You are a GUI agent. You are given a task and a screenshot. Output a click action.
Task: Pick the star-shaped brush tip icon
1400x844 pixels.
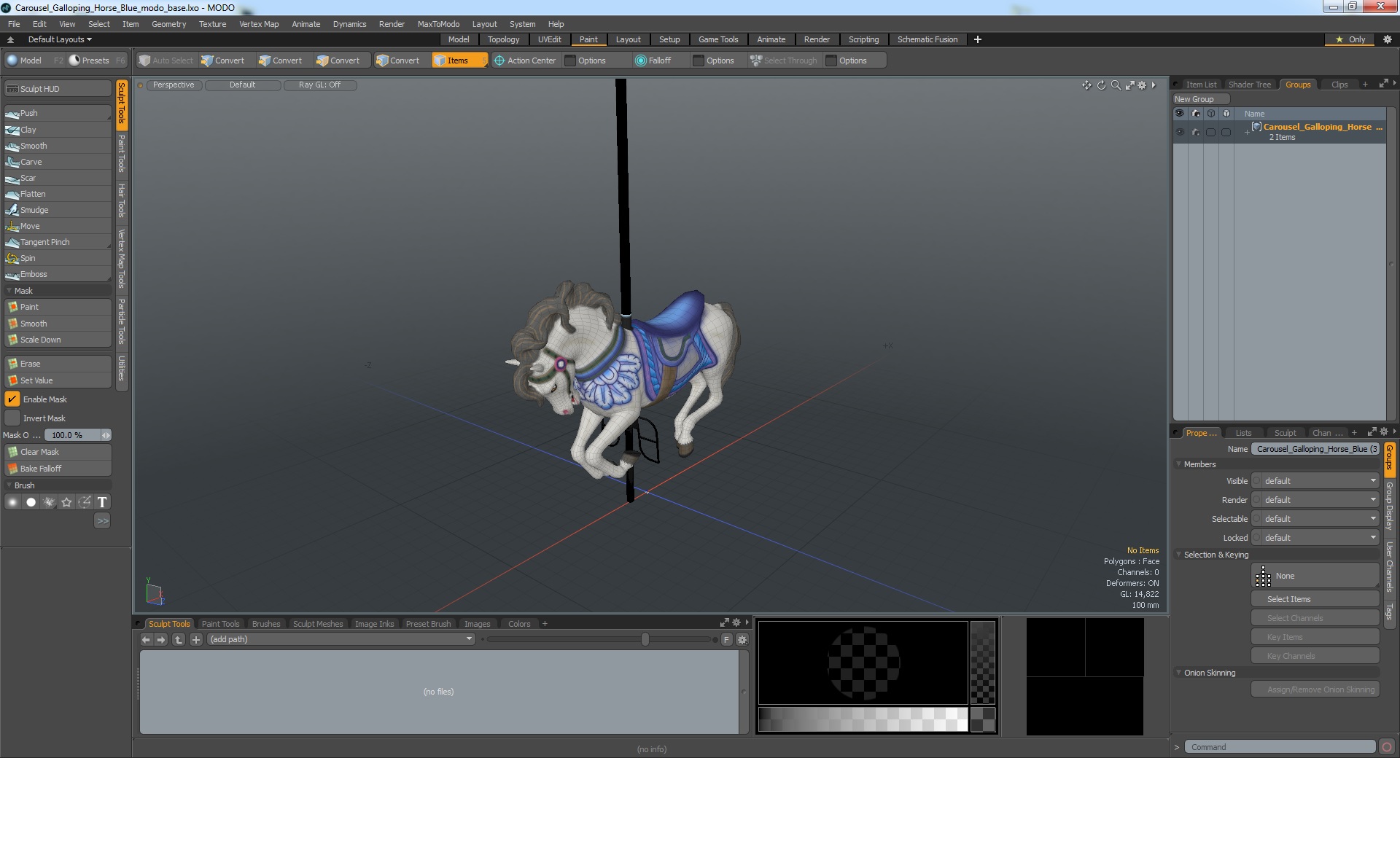(x=66, y=502)
